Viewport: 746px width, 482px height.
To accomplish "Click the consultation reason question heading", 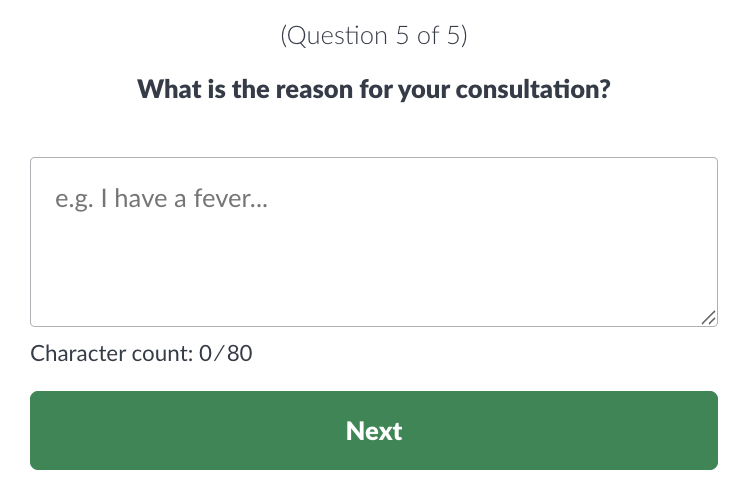I will coord(374,89).
